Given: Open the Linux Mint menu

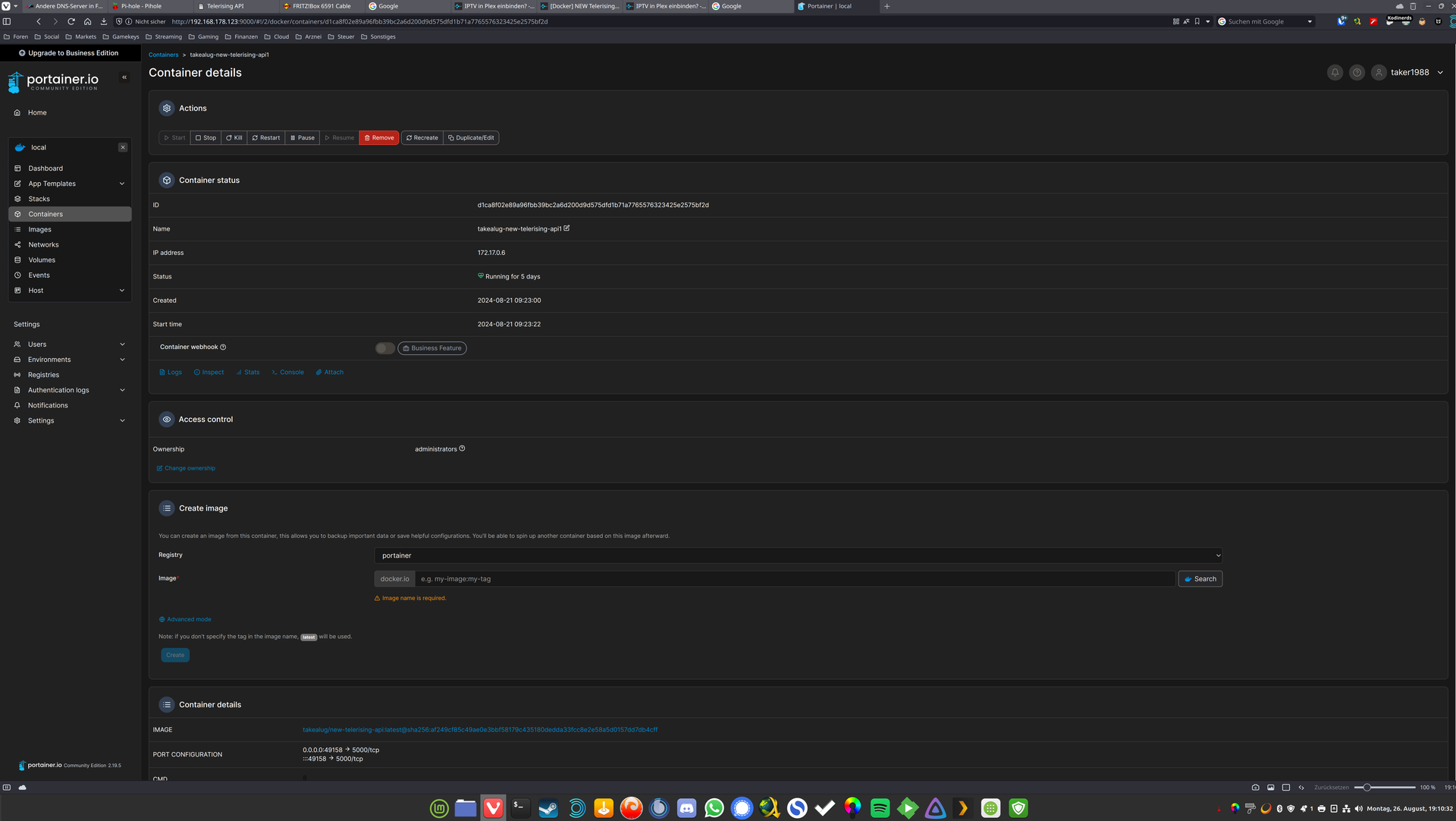Looking at the screenshot, I should (439, 808).
